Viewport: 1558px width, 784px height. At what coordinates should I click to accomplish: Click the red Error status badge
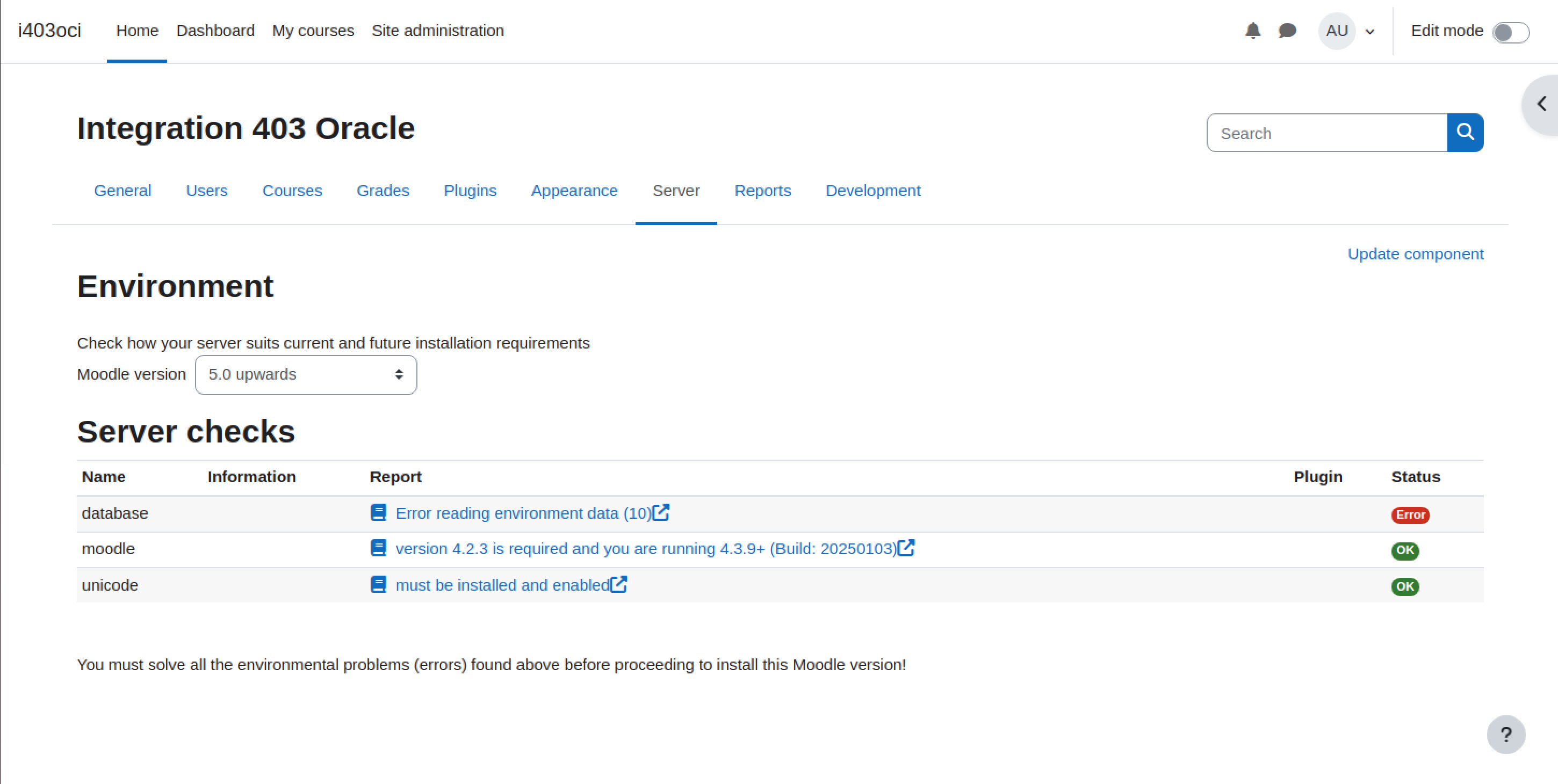[1410, 515]
